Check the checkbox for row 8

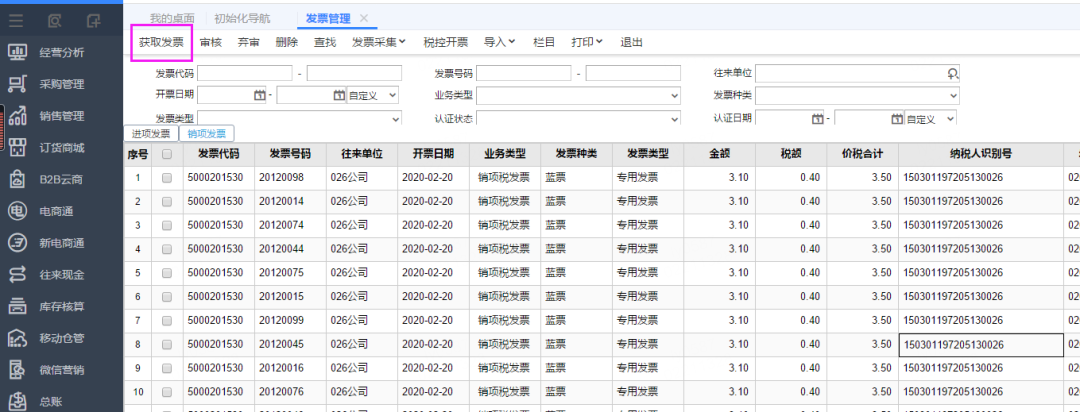(x=167, y=345)
